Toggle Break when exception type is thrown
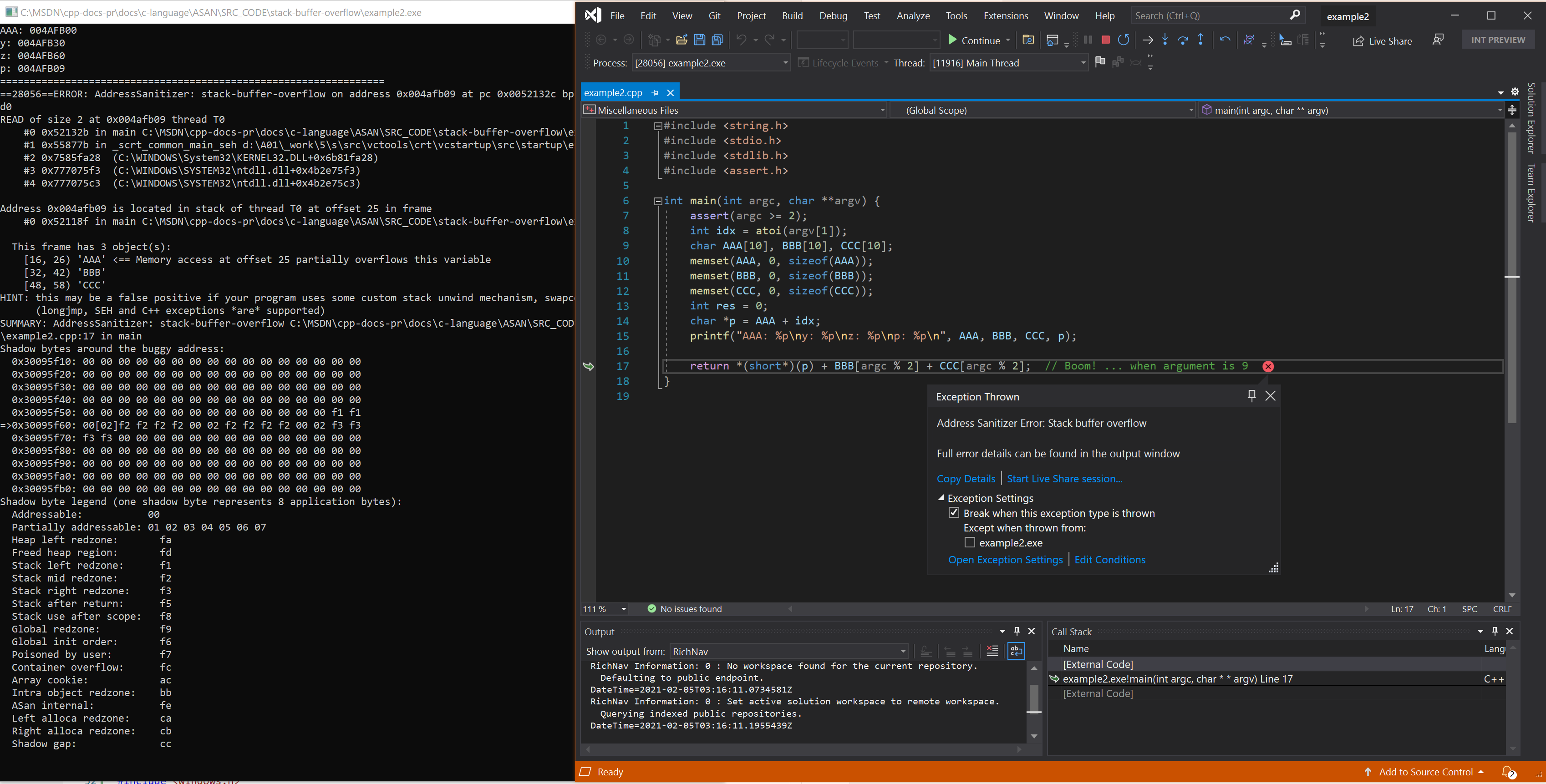 954,513
